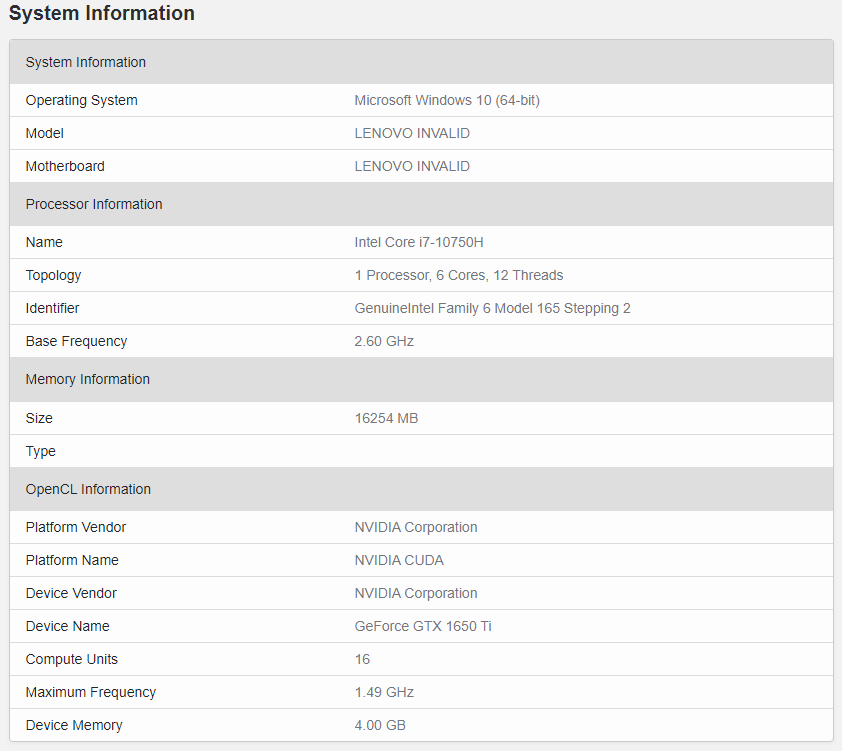Select '1 Processor, 6 Cores, 12 Threads'
Viewport: 842px width, 751px height.
(x=459, y=275)
